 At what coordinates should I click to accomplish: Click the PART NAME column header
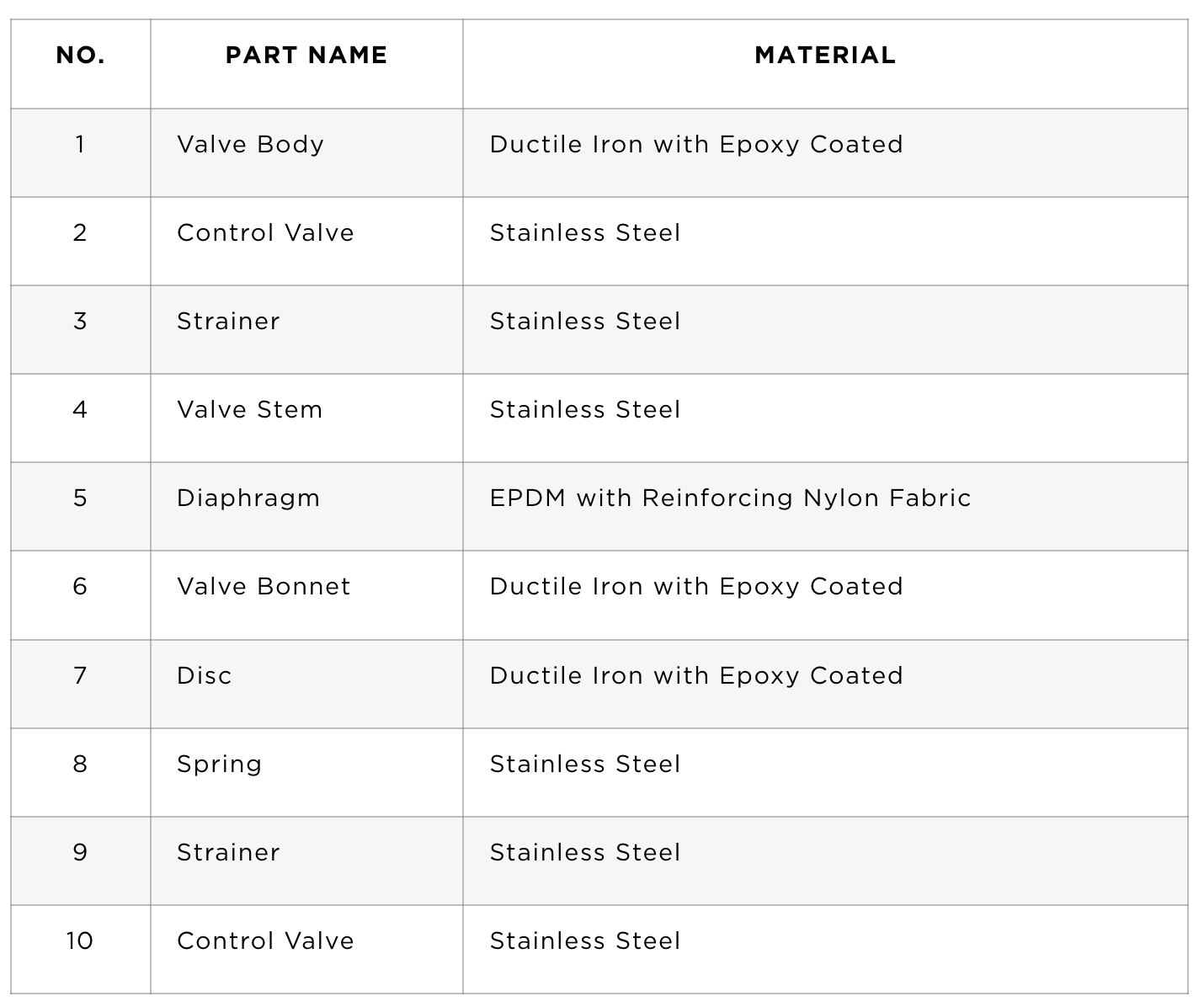(x=306, y=56)
